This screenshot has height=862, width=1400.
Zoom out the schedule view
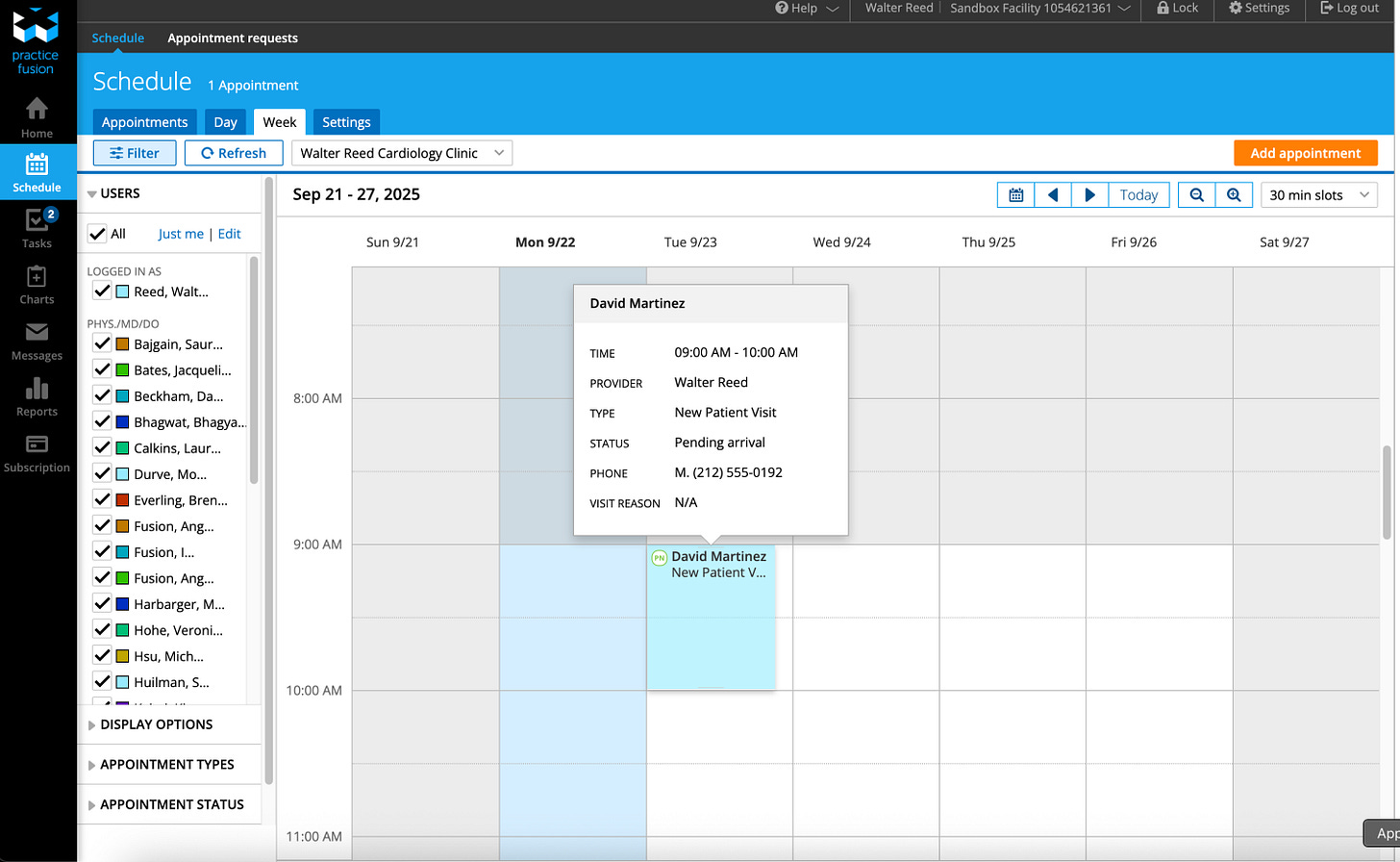1196,194
